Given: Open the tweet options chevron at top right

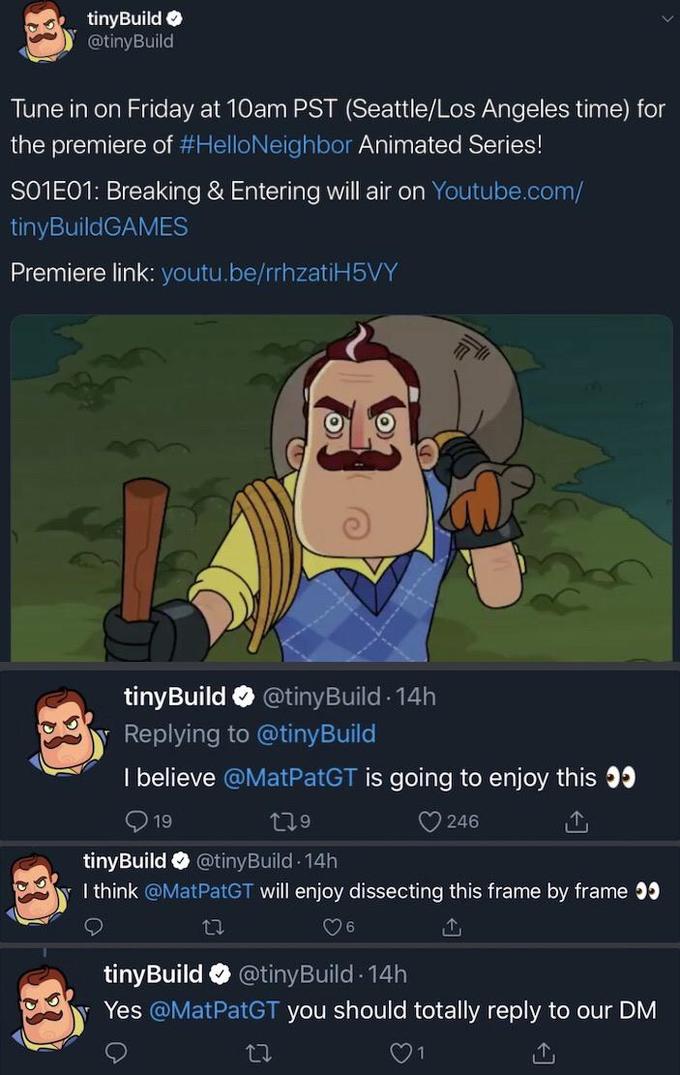Looking at the screenshot, I should coord(668,20).
